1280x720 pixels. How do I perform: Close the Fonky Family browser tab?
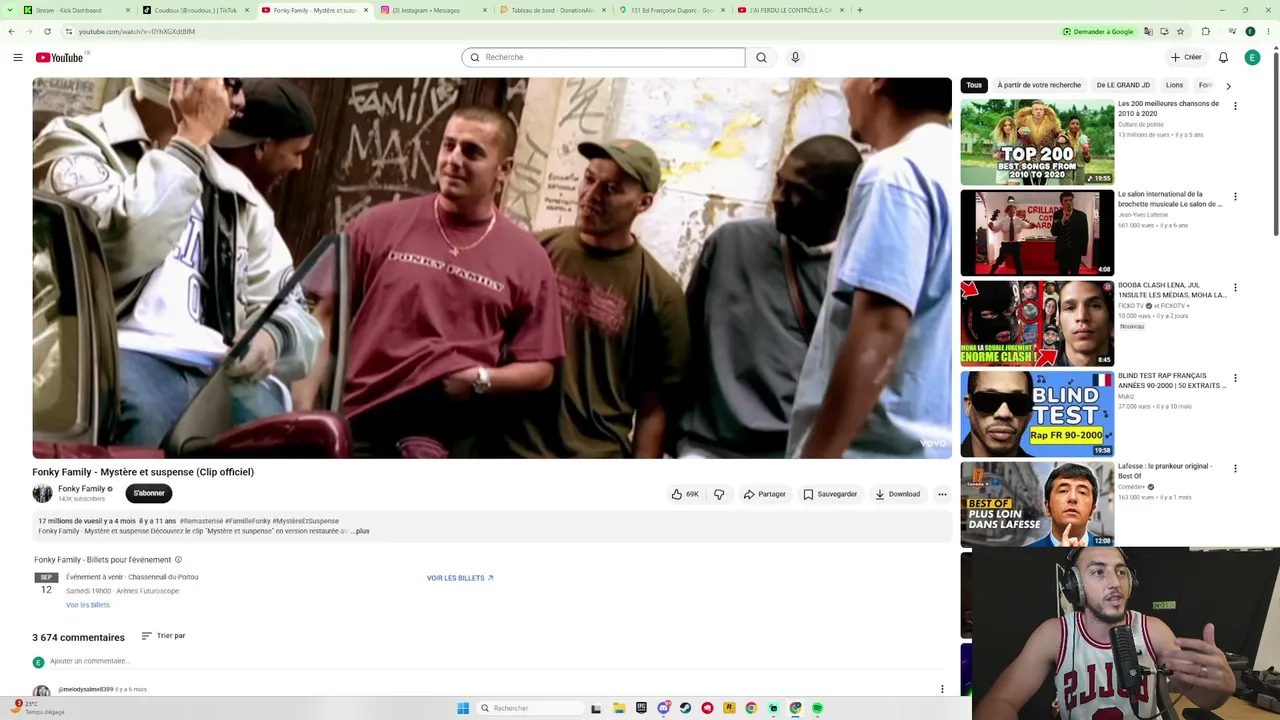[x=366, y=10]
